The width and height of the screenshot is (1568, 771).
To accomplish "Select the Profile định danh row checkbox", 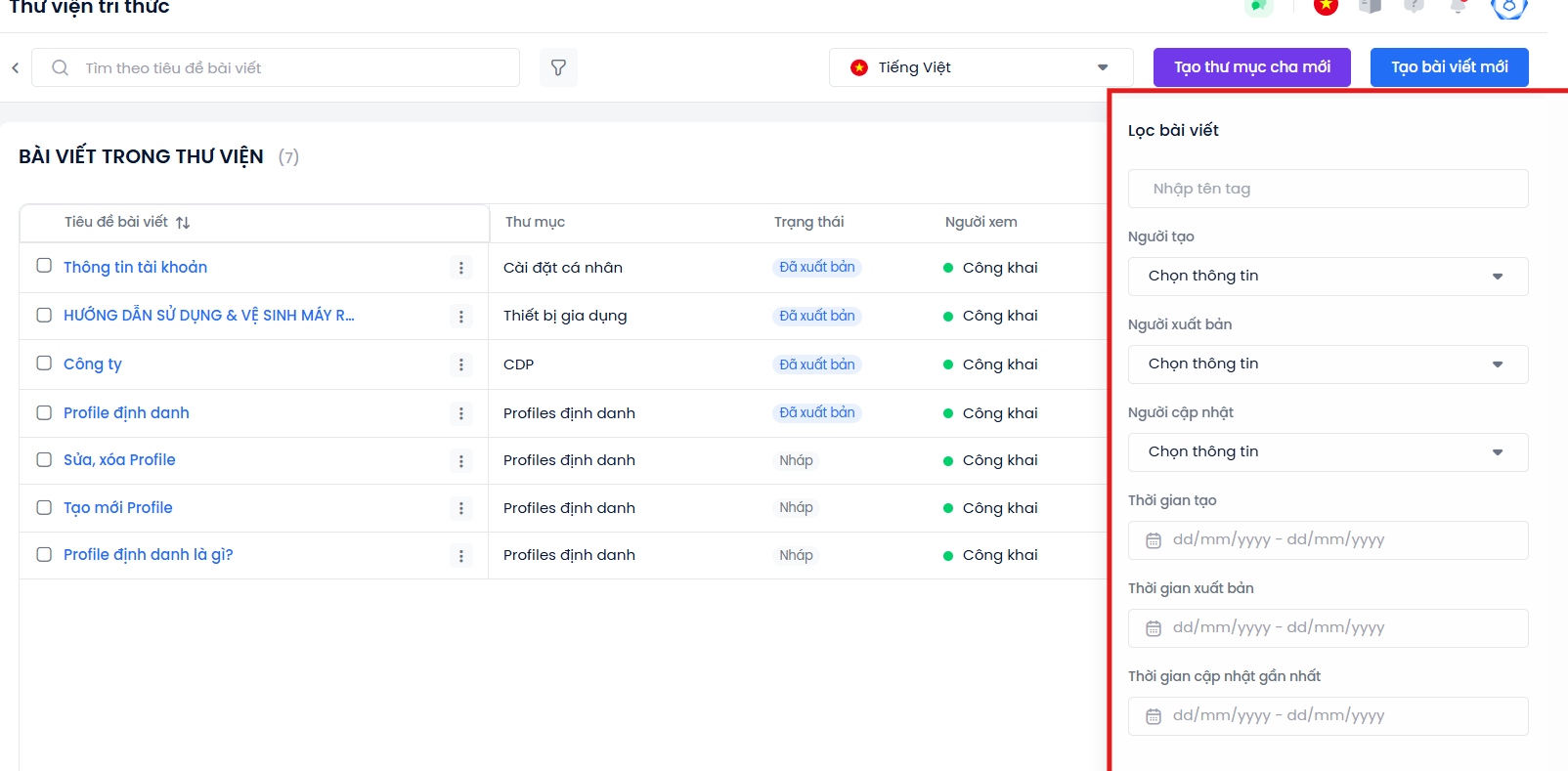I will (44, 412).
